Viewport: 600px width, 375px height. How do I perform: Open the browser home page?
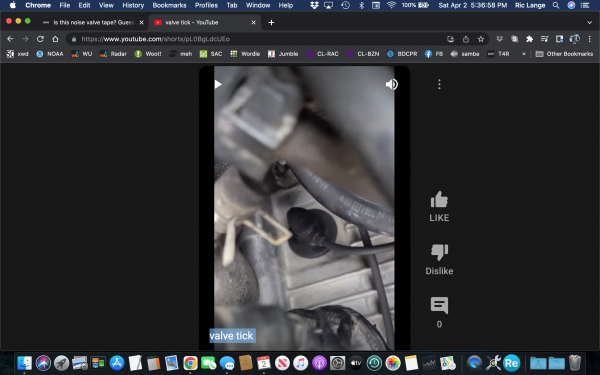point(55,39)
